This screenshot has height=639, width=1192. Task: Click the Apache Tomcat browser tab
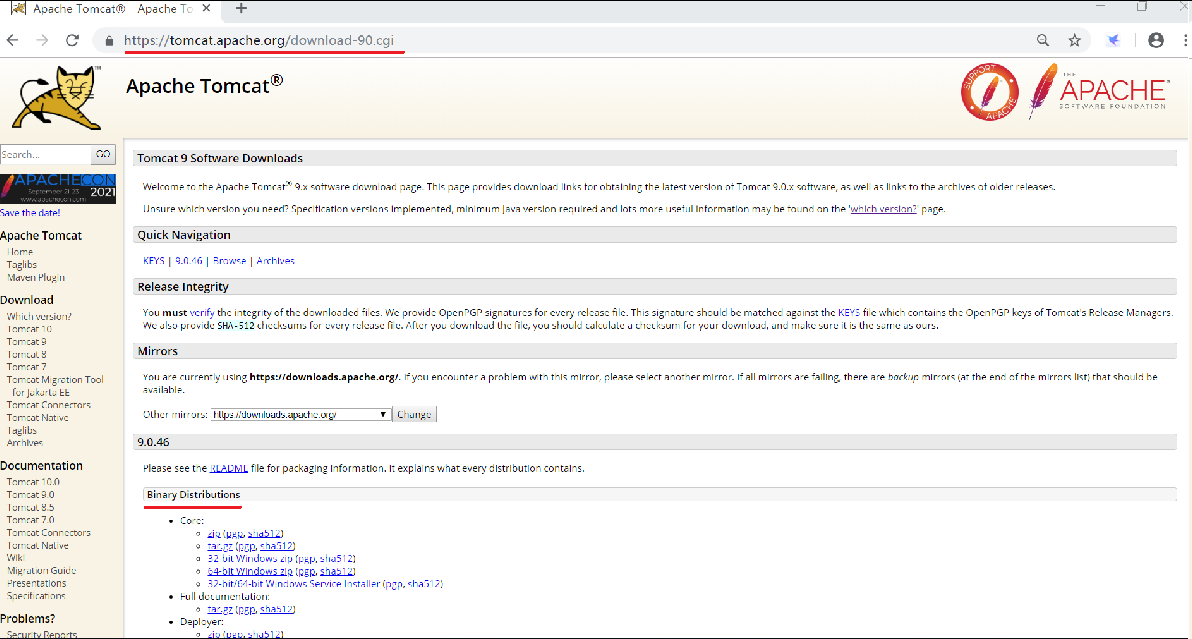[x=112, y=9]
